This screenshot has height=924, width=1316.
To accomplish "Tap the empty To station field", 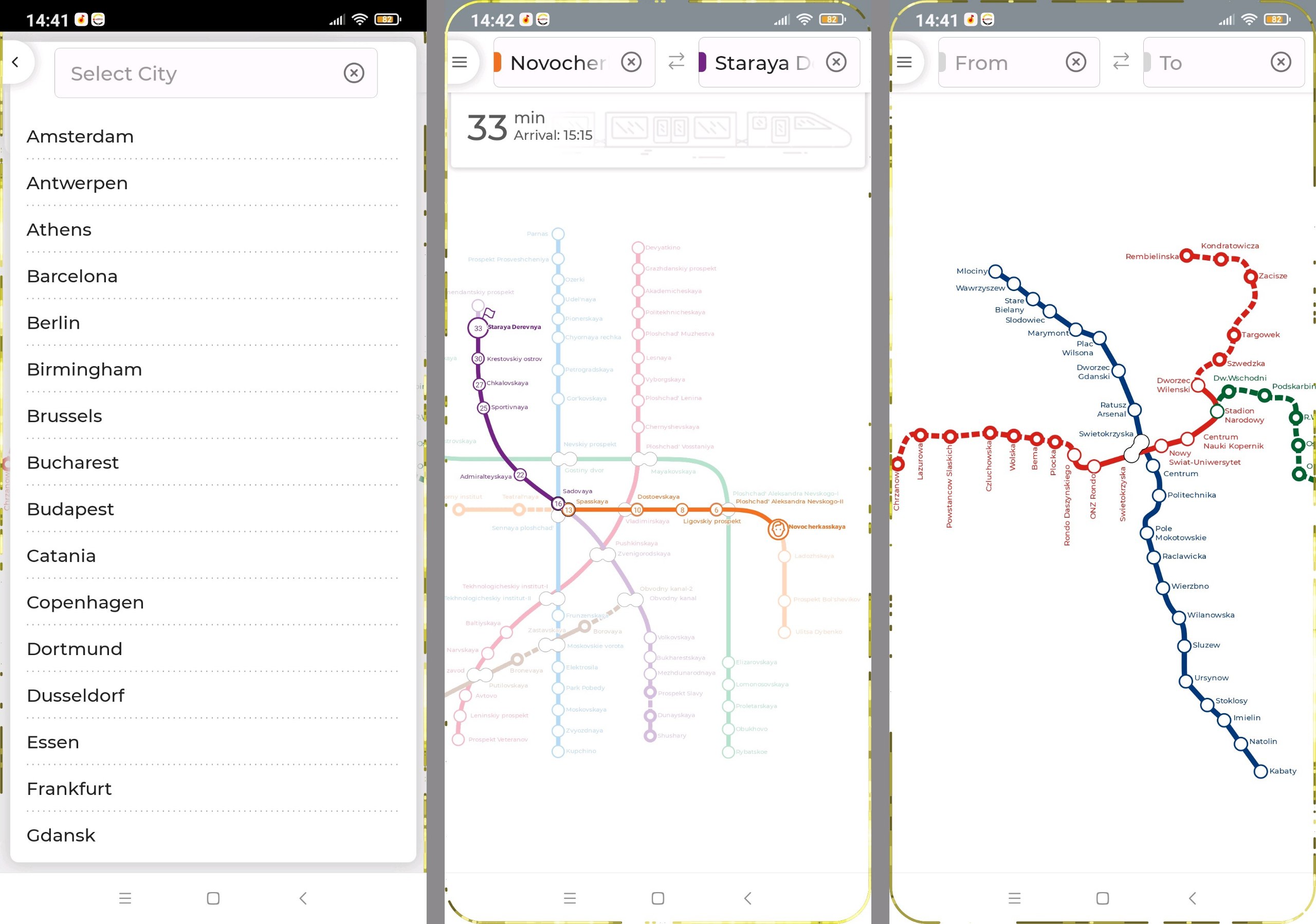I will pos(1203,63).
